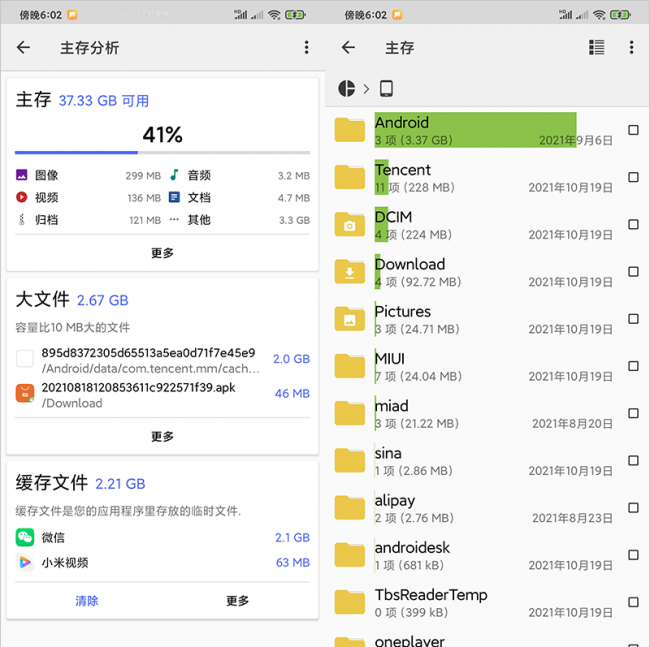Open the sina folder icon
Viewport: 650px width, 647px height.
pyautogui.click(x=350, y=461)
